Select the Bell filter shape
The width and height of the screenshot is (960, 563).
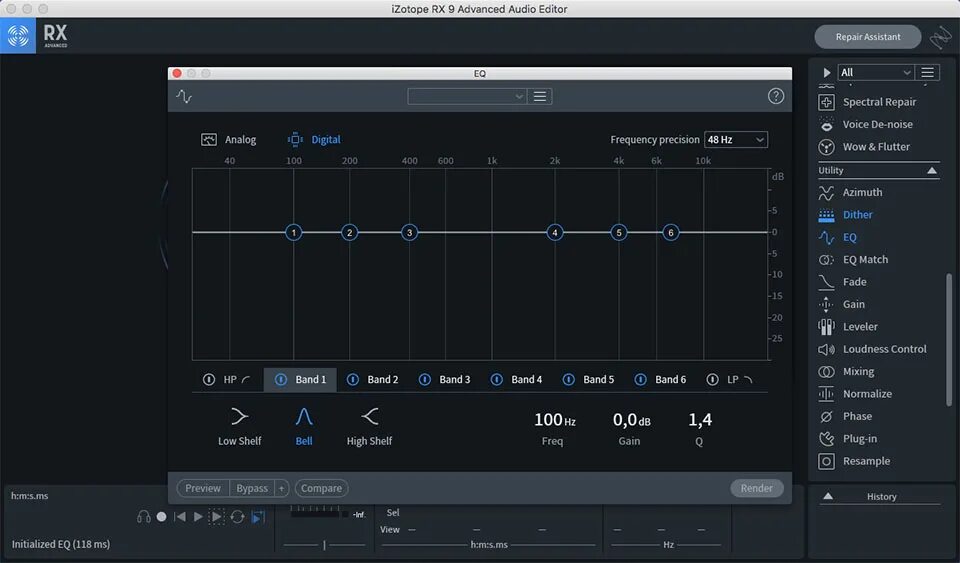pyautogui.click(x=304, y=427)
